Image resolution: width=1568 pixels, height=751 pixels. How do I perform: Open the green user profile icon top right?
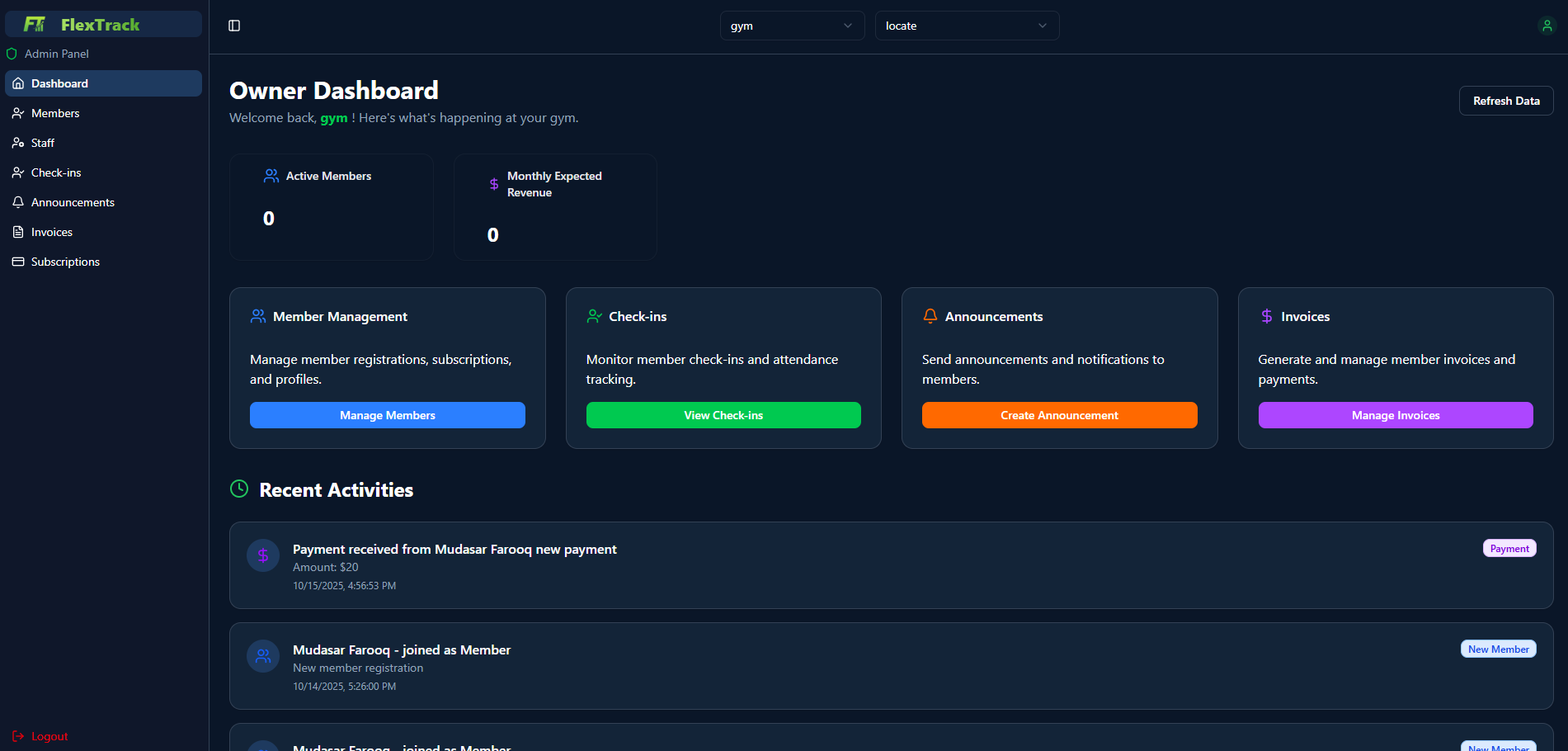pos(1547,26)
